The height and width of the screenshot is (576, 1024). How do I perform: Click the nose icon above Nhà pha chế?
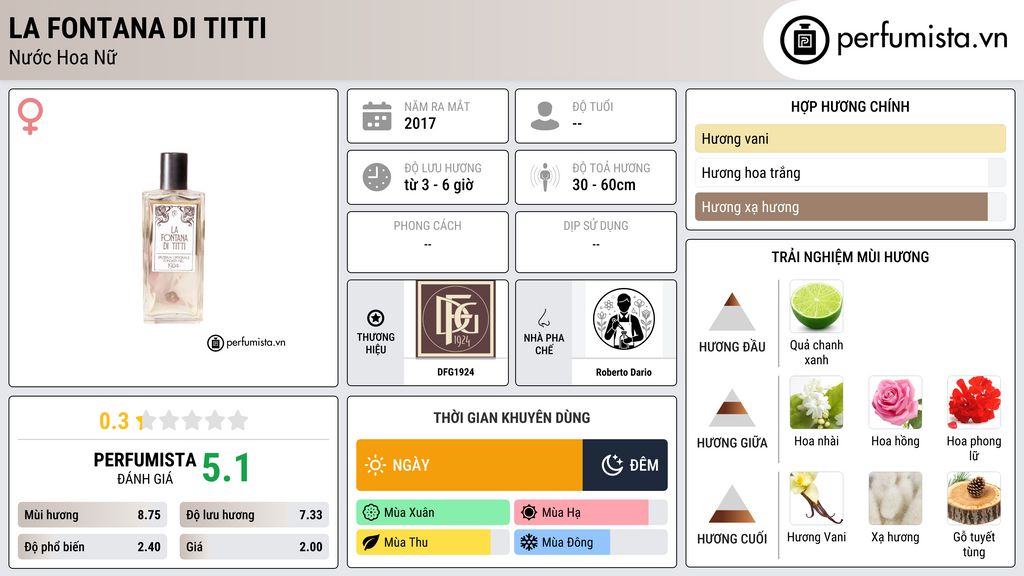click(x=543, y=318)
